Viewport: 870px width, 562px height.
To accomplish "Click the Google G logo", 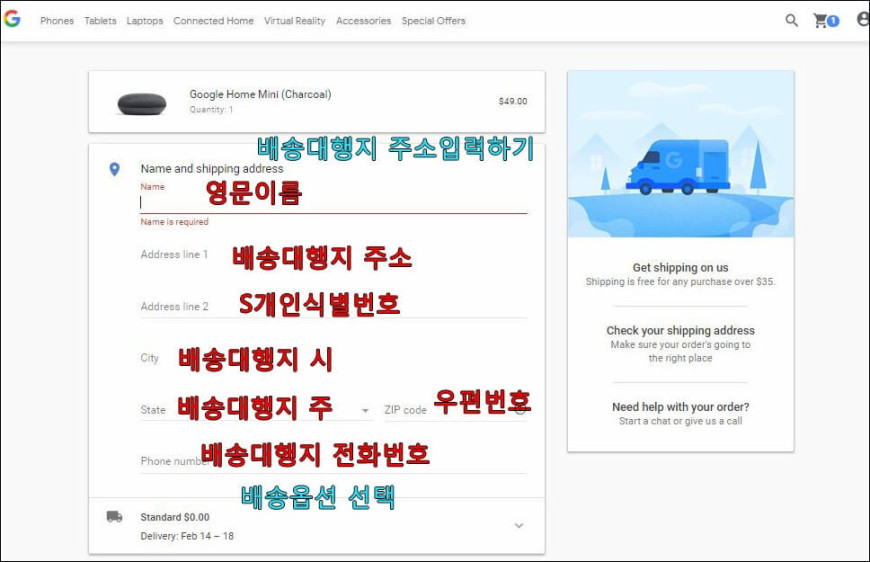I will coord(12,19).
